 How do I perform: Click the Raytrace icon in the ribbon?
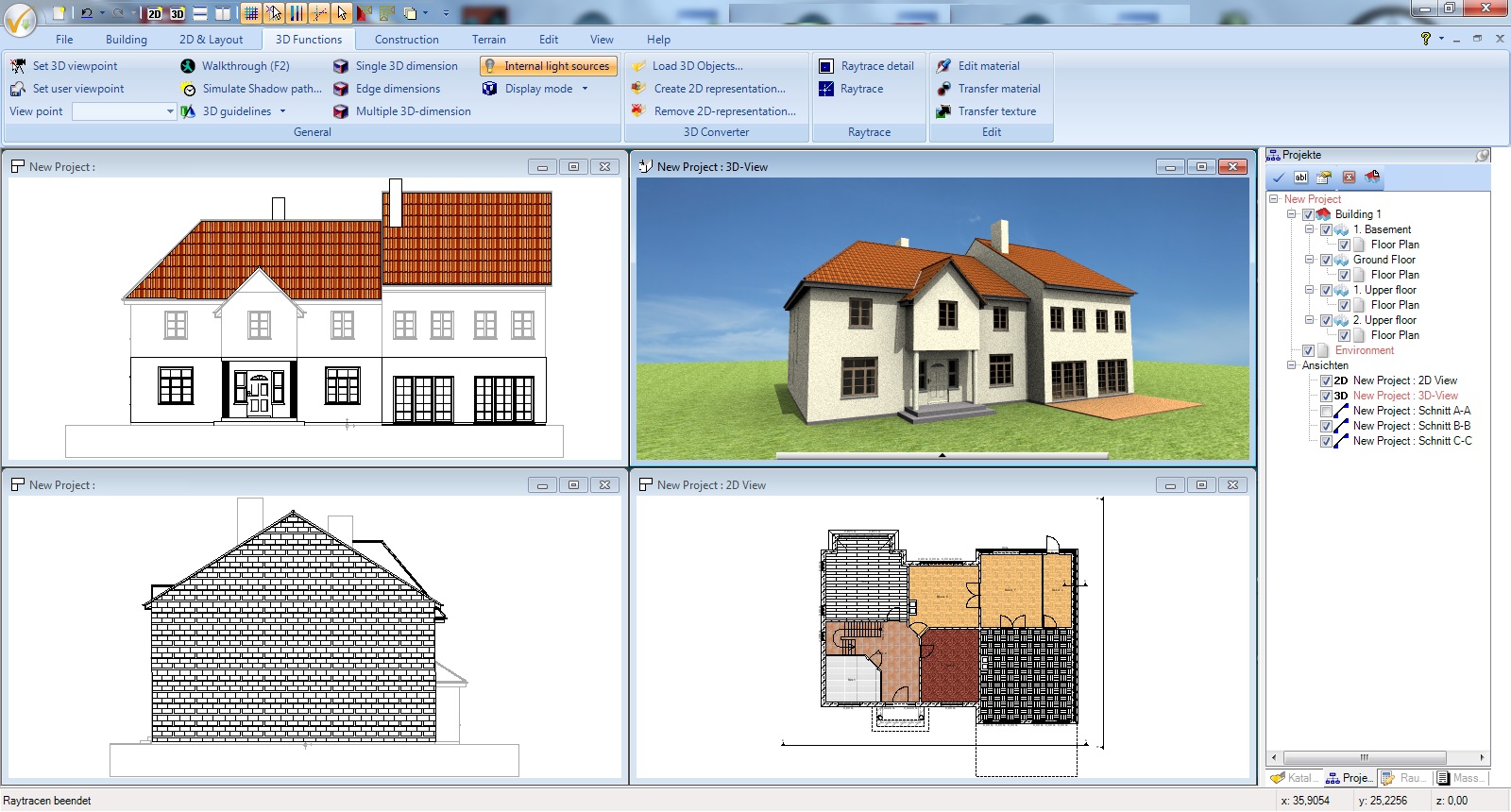pos(825,89)
